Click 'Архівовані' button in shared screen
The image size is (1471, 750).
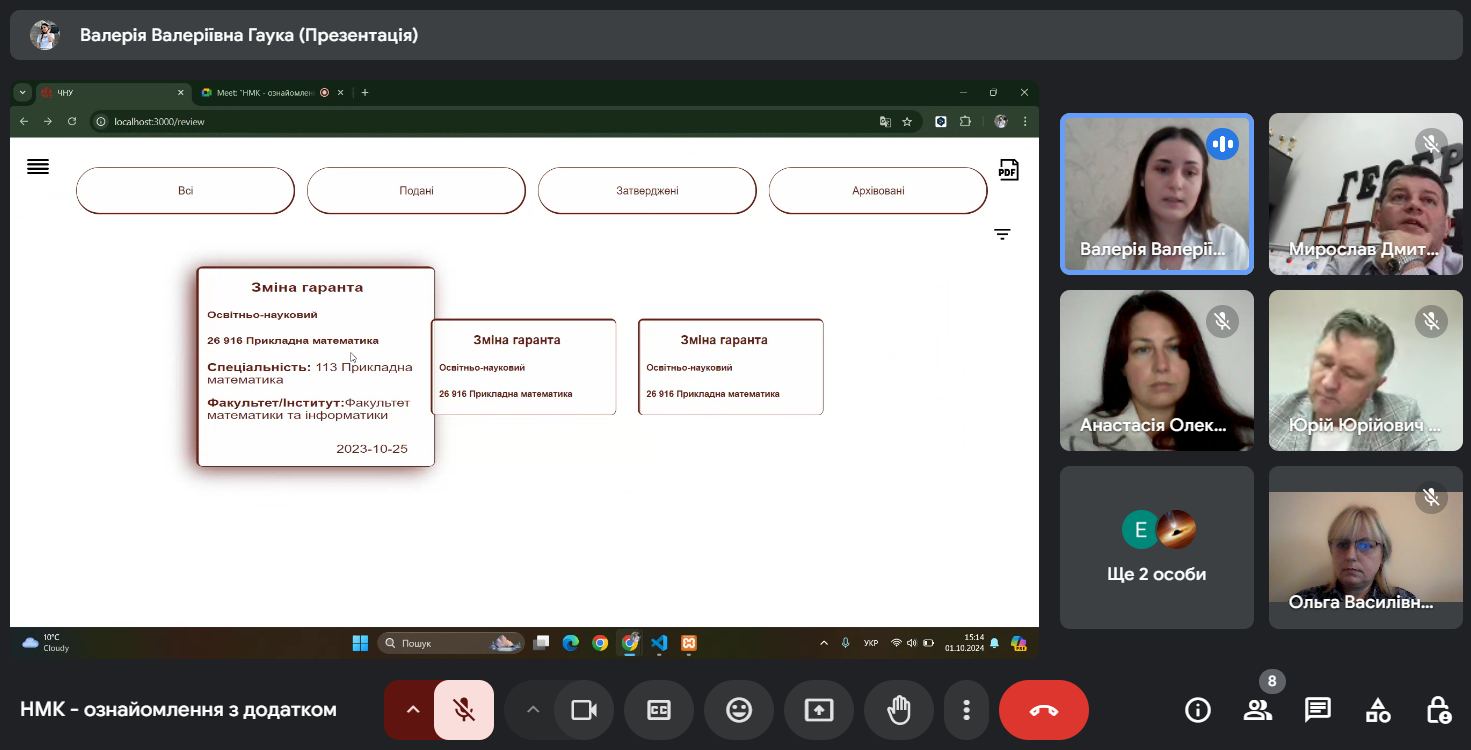(x=878, y=190)
